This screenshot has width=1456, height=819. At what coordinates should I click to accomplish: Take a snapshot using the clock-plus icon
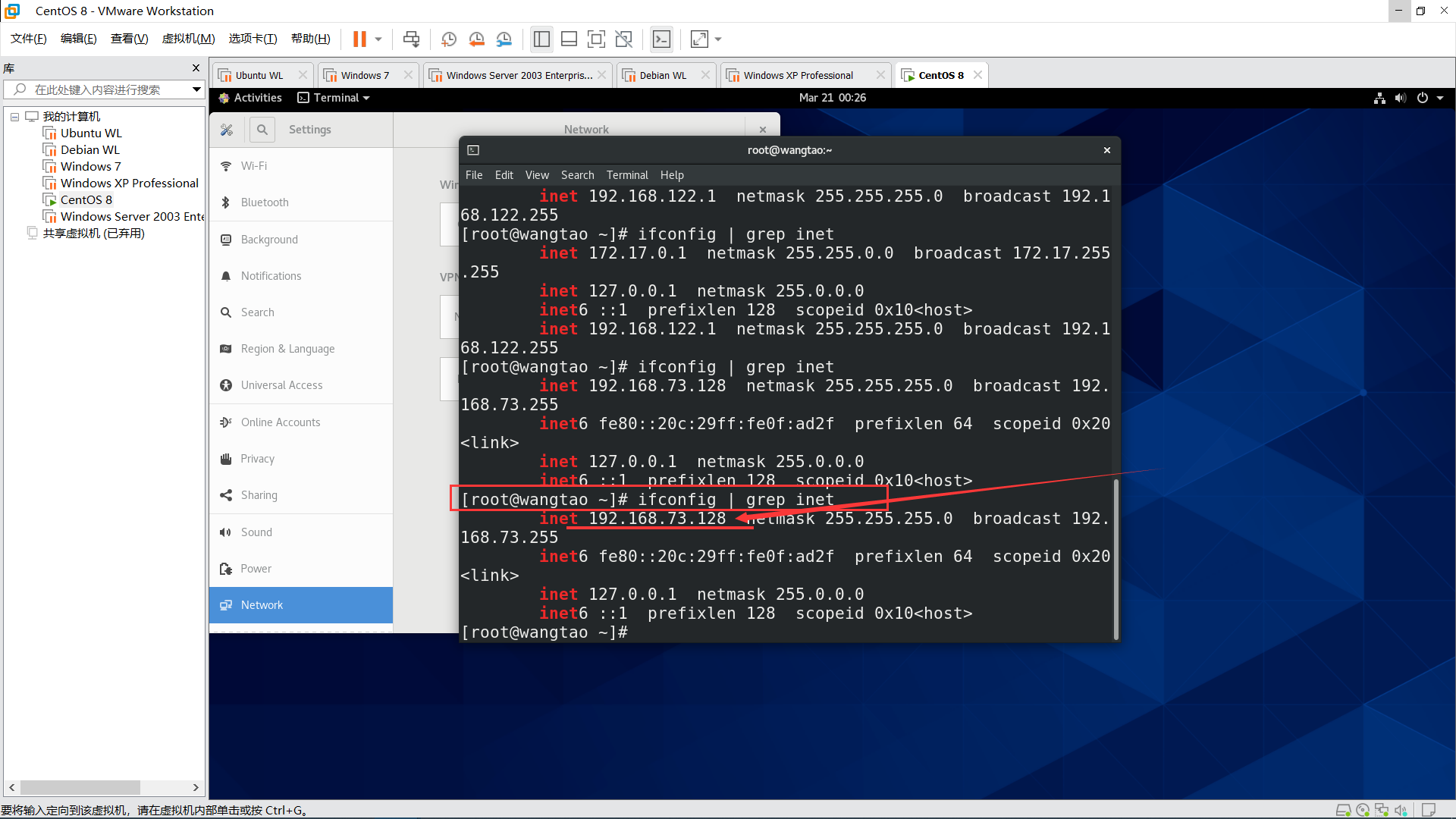tap(449, 39)
